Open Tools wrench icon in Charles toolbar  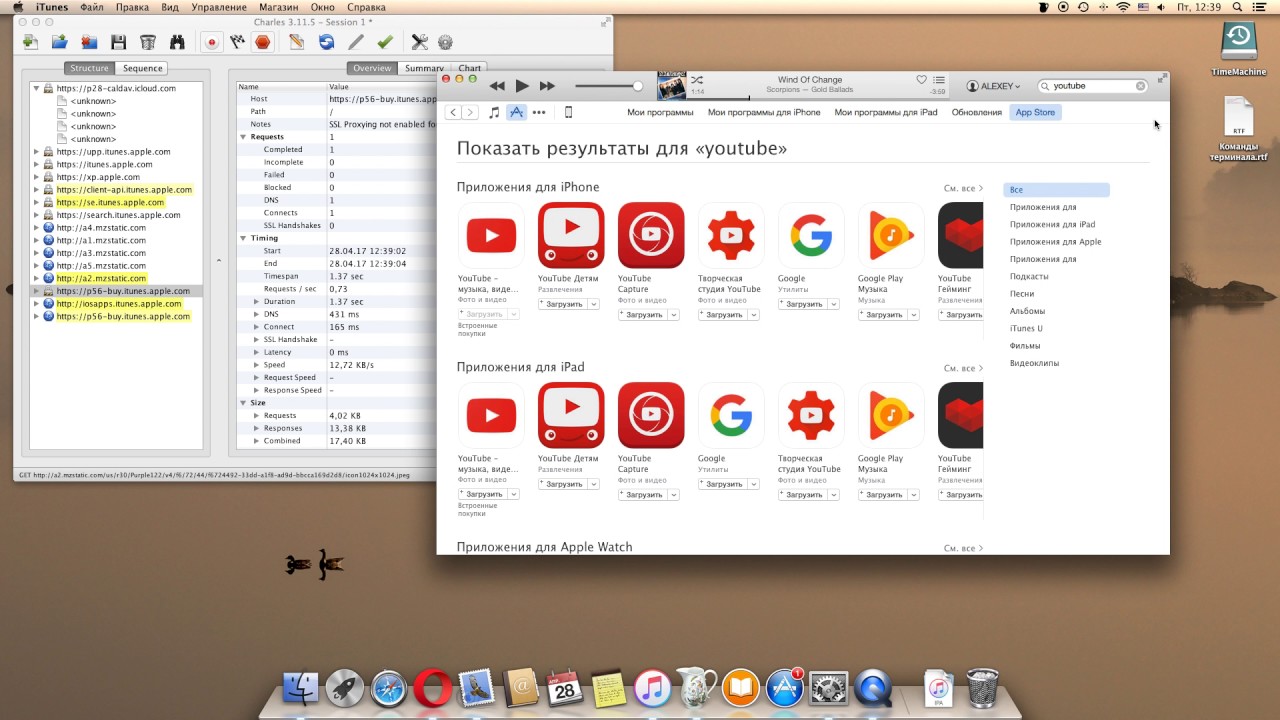point(419,42)
